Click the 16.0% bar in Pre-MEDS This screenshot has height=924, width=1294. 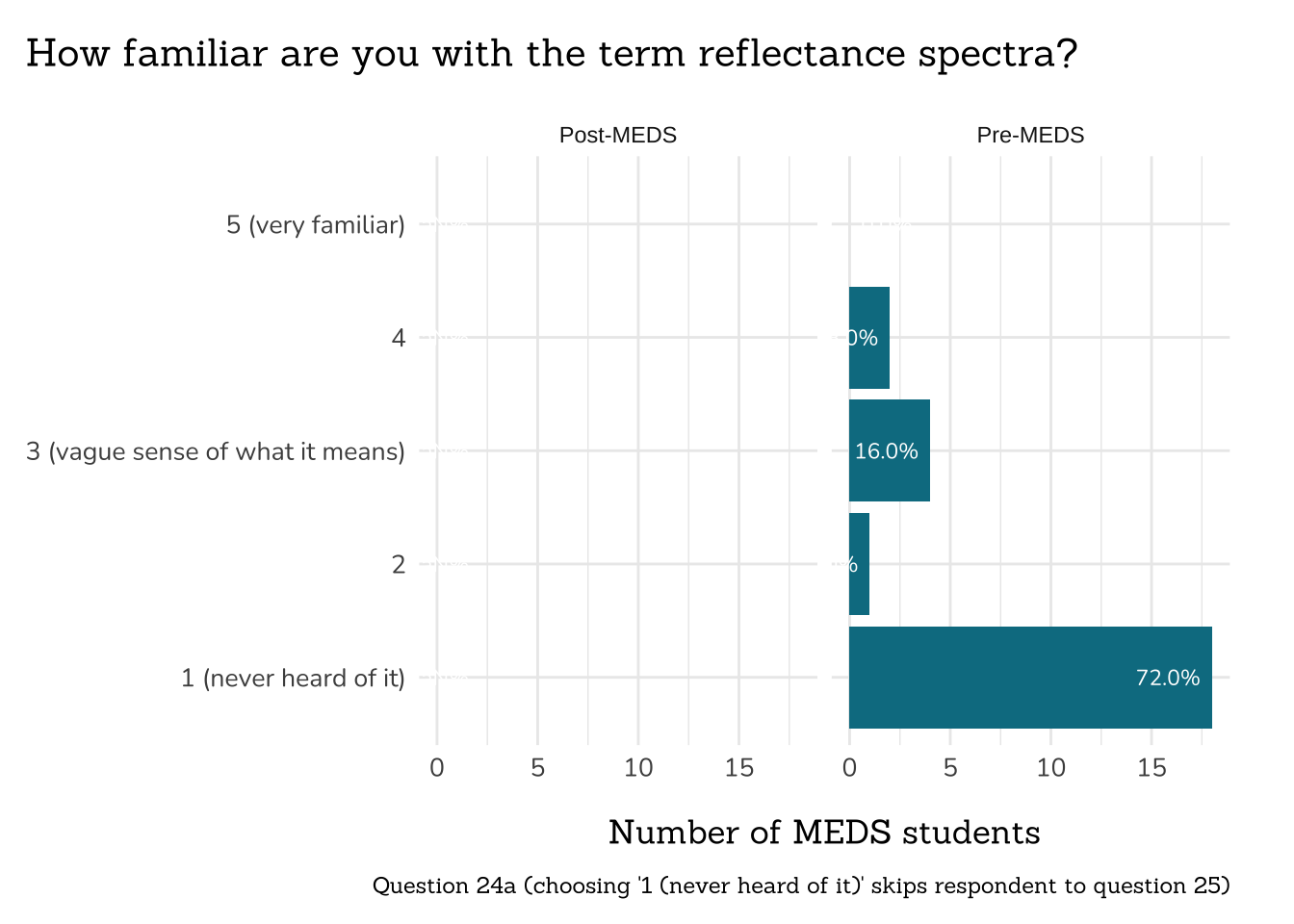[889, 450]
